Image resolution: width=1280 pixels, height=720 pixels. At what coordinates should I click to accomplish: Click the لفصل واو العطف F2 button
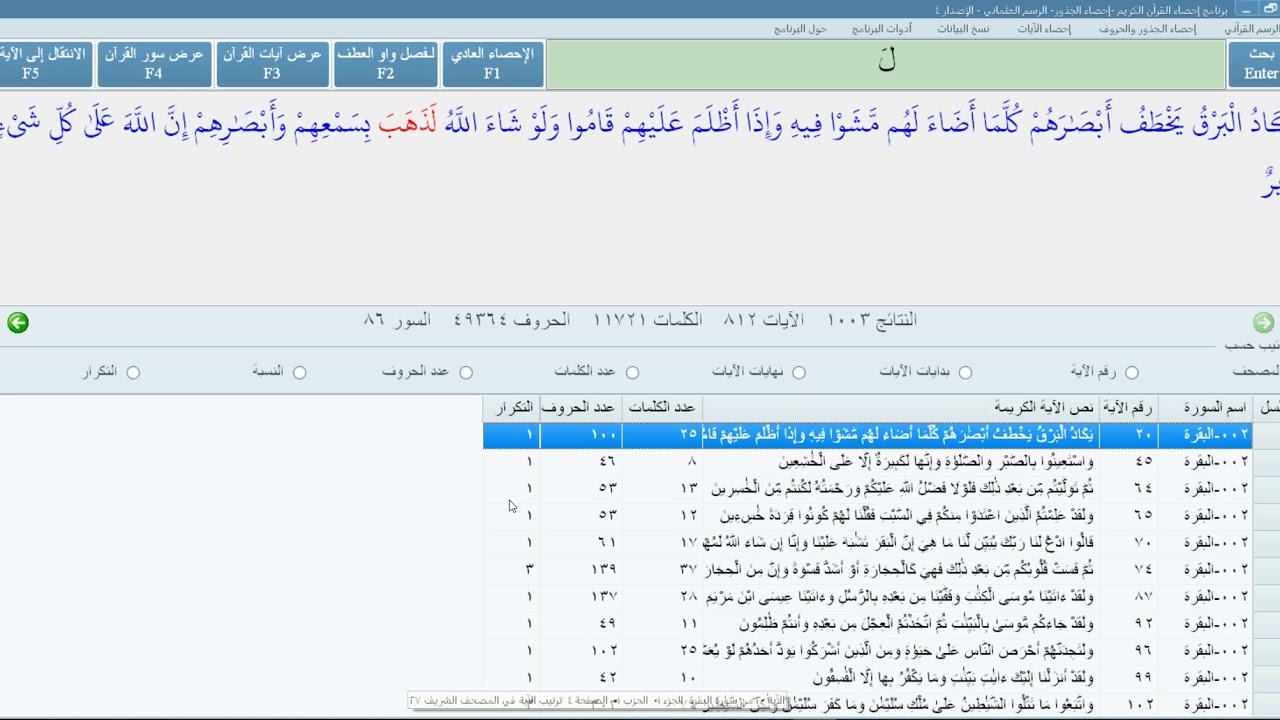pos(385,64)
